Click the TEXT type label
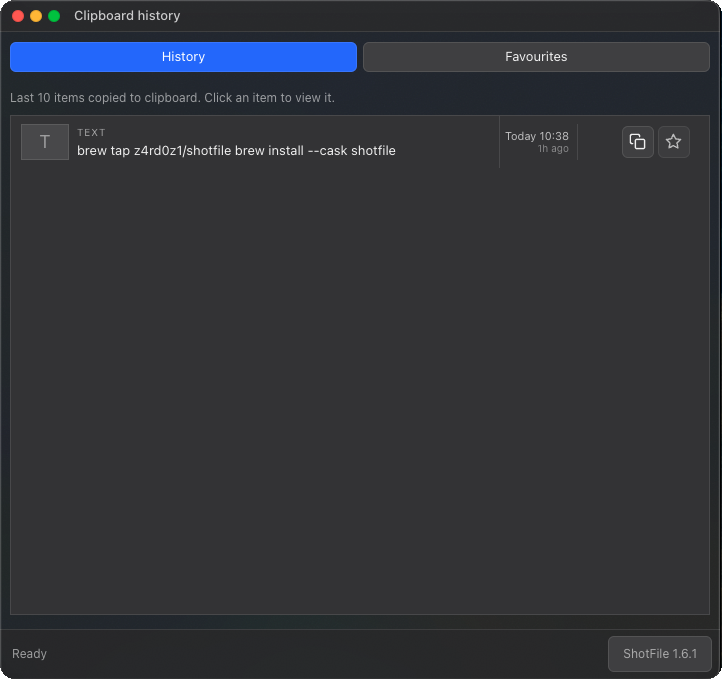This screenshot has width=722, height=679. point(91,133)
